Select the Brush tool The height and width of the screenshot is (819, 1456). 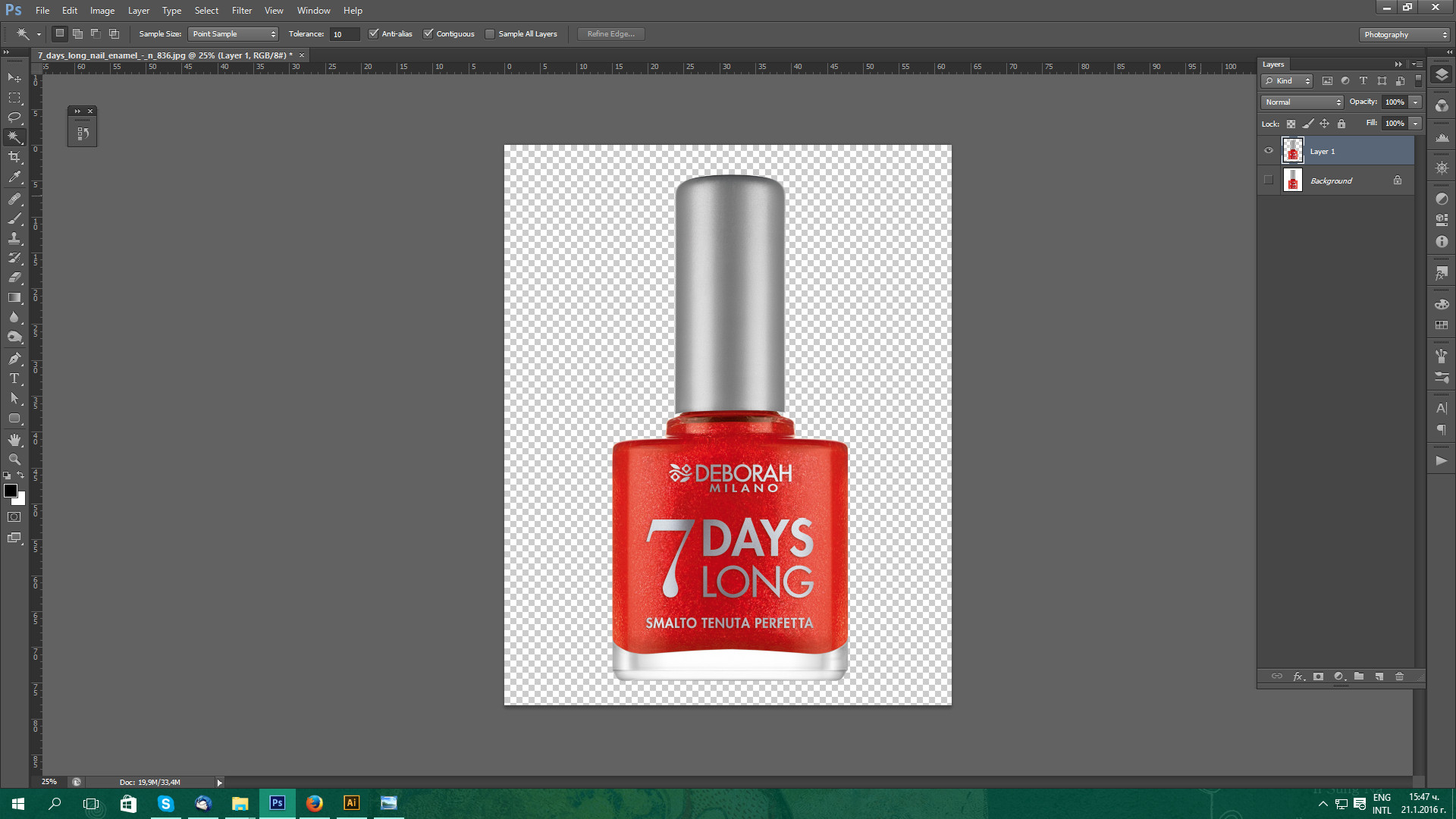click(x=14, y=218)
